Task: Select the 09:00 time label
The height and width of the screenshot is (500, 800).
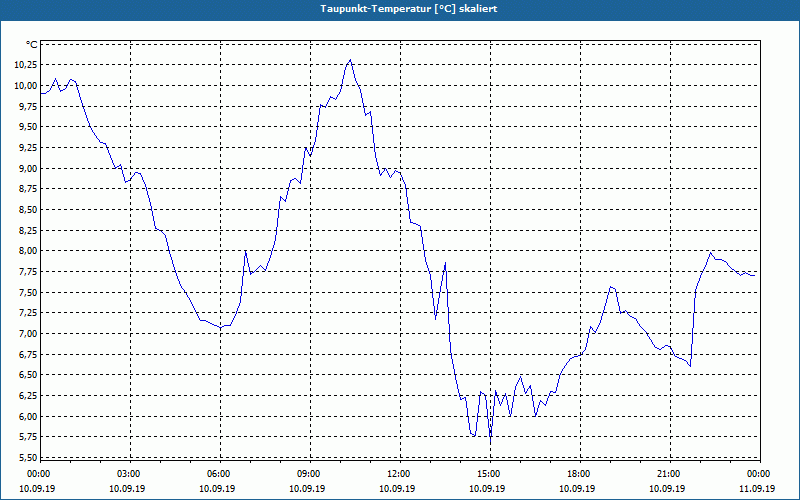Action: pyautogui.click(x=309, y=474)
